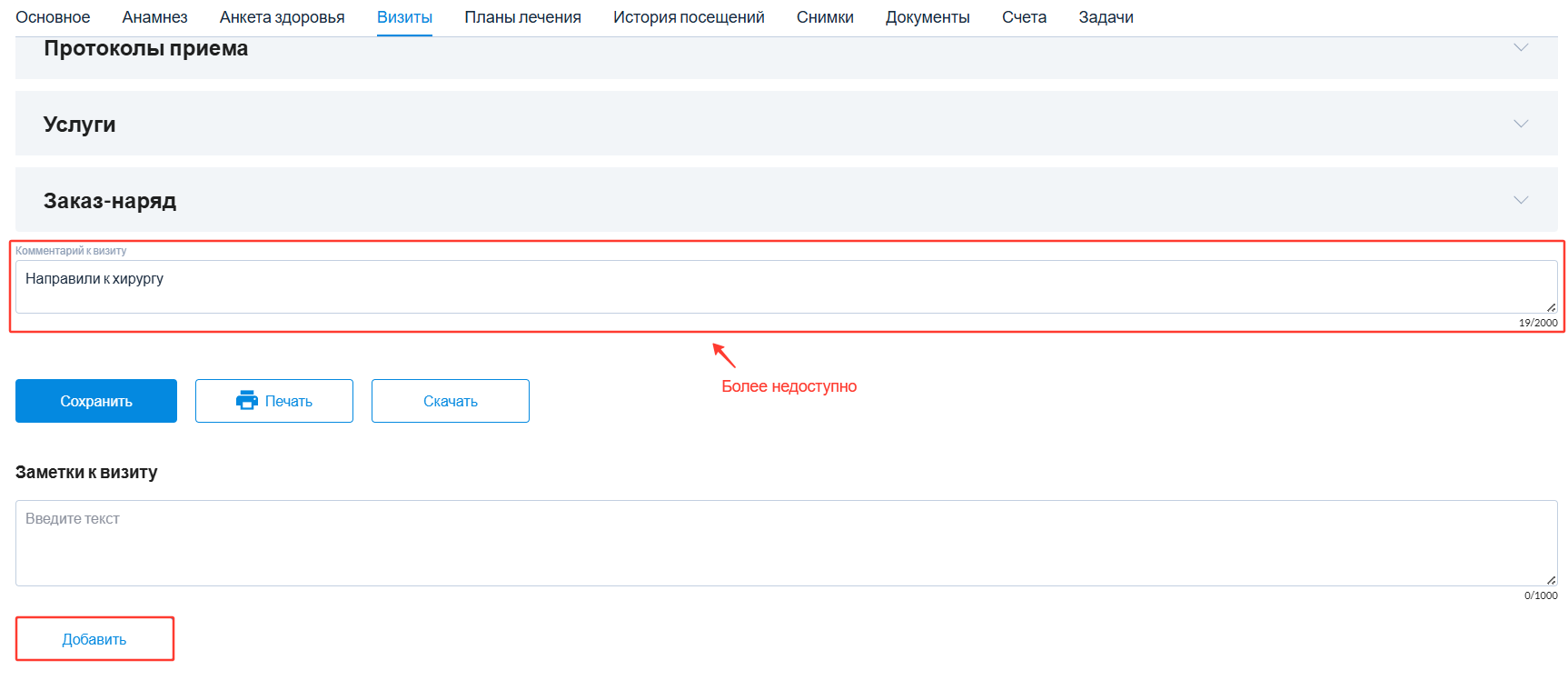Click the Услуги heading
Image resolution: width=1568 pixels, height=700 pixels.
(x=79, y=125)
